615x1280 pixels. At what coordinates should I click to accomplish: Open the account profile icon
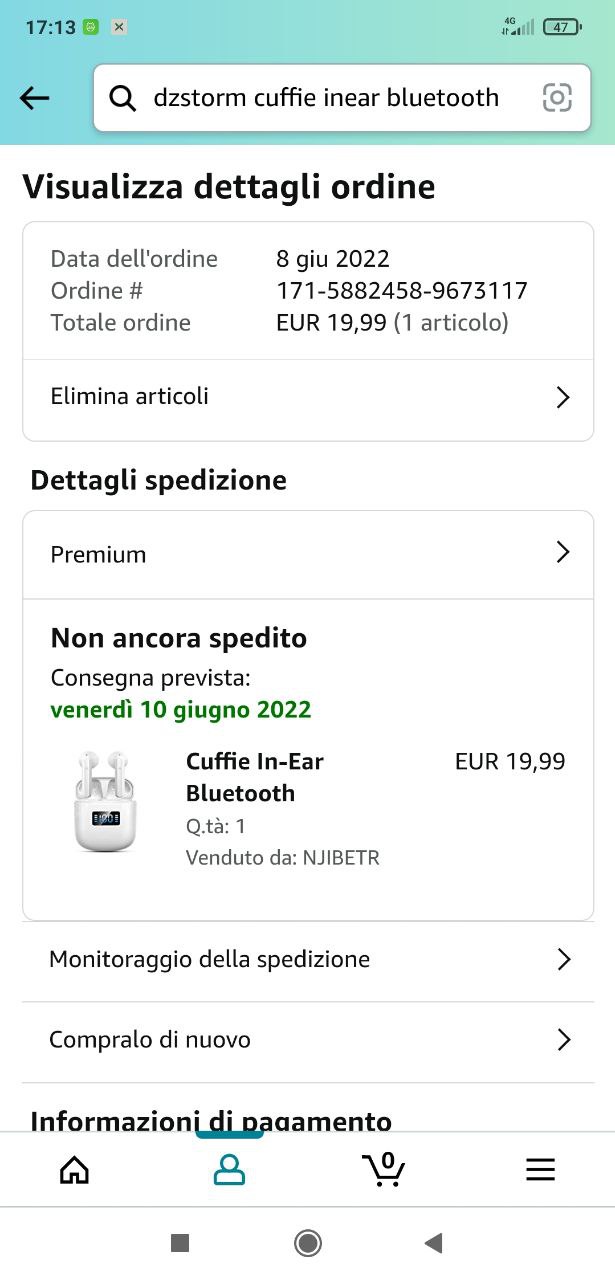point(229,1169)
